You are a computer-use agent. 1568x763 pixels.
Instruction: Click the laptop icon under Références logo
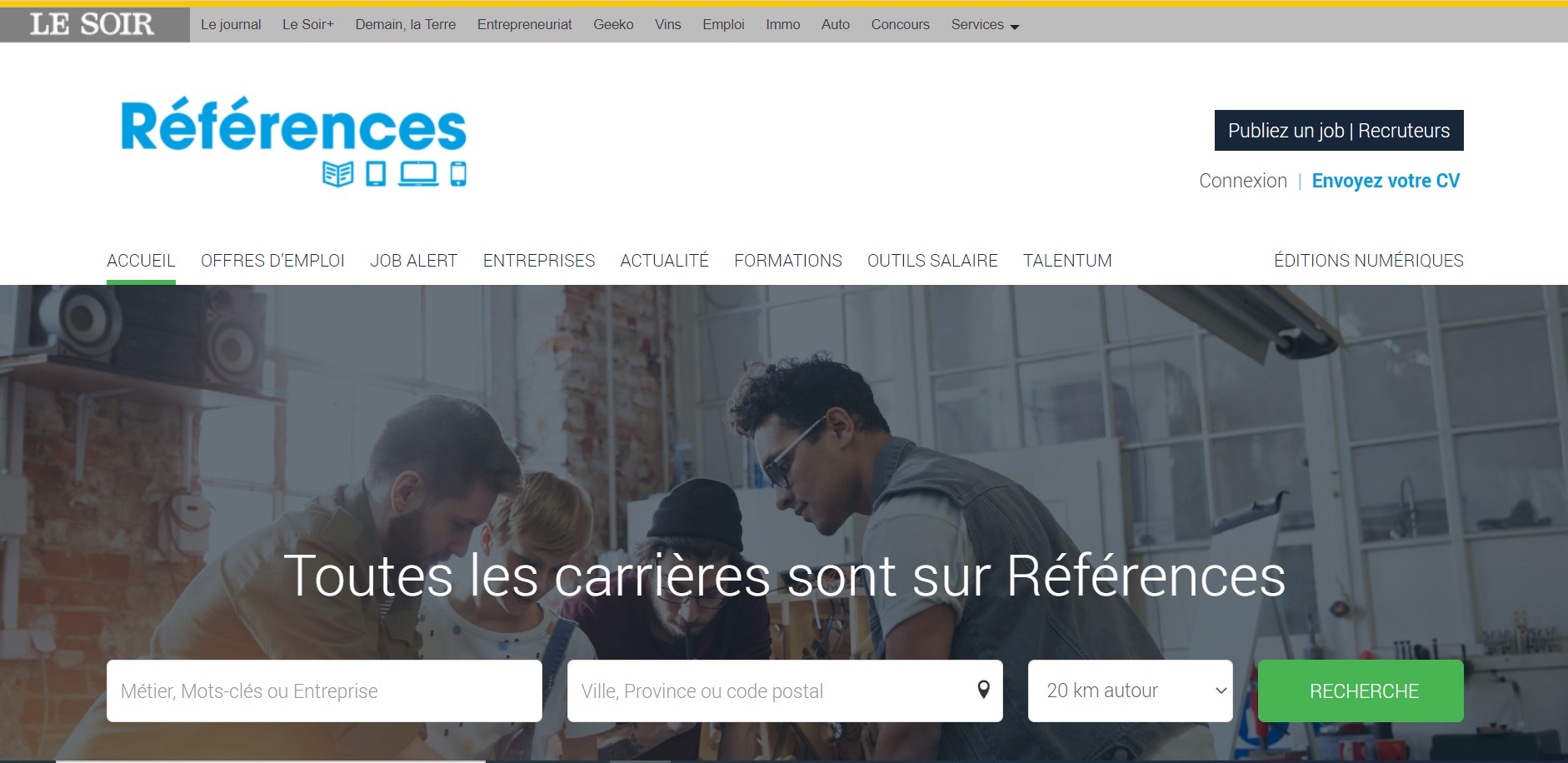[x=418, y=174]
